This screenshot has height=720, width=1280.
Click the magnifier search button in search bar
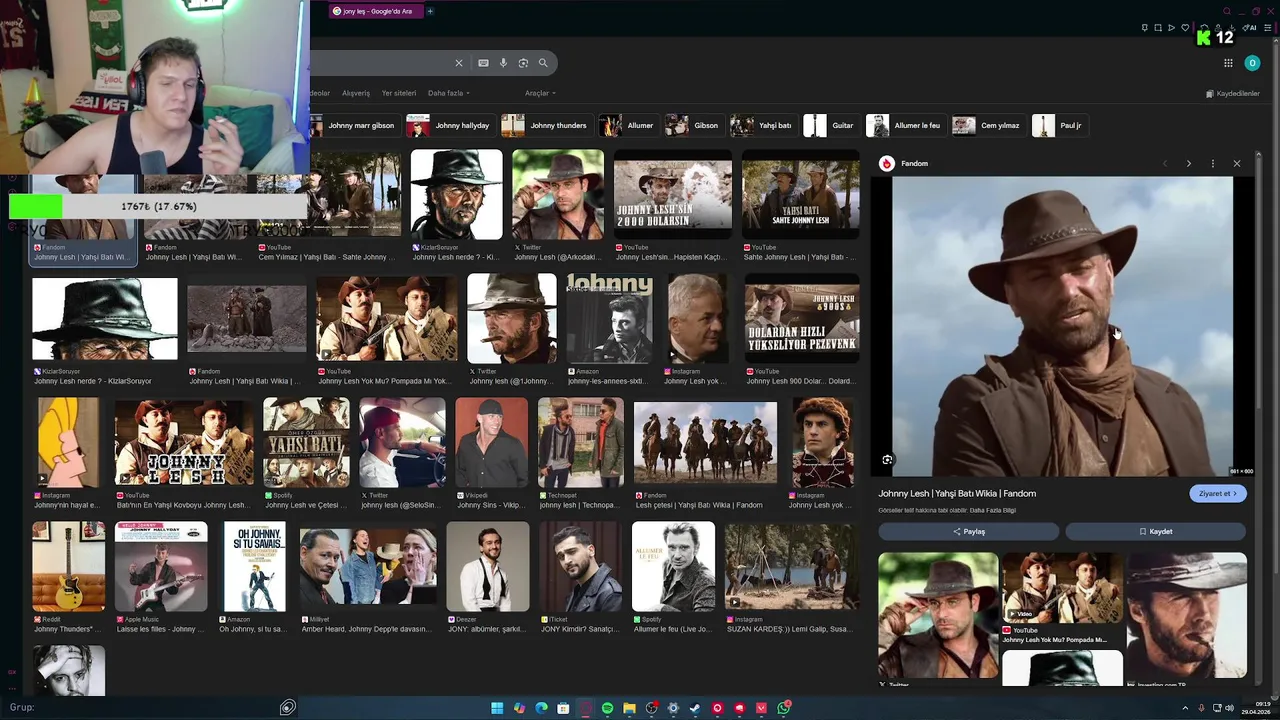click(x=543, y=63)
